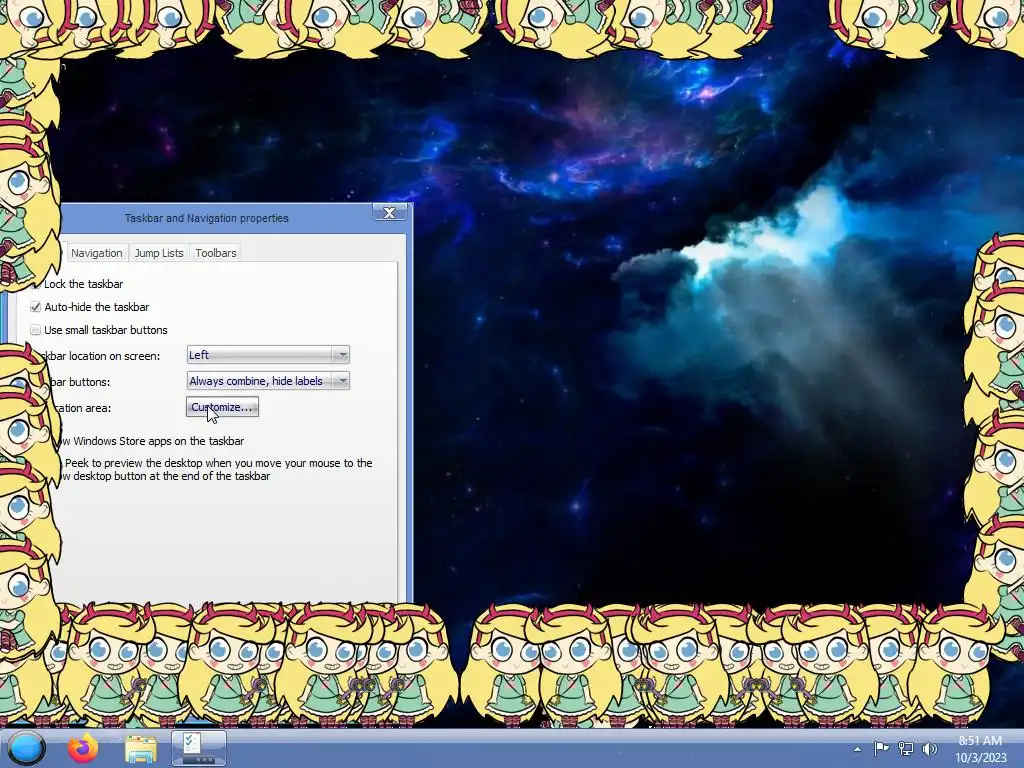Switch to the Navigation tab
Screen dimensions: 1024x768
click(97, 253)
